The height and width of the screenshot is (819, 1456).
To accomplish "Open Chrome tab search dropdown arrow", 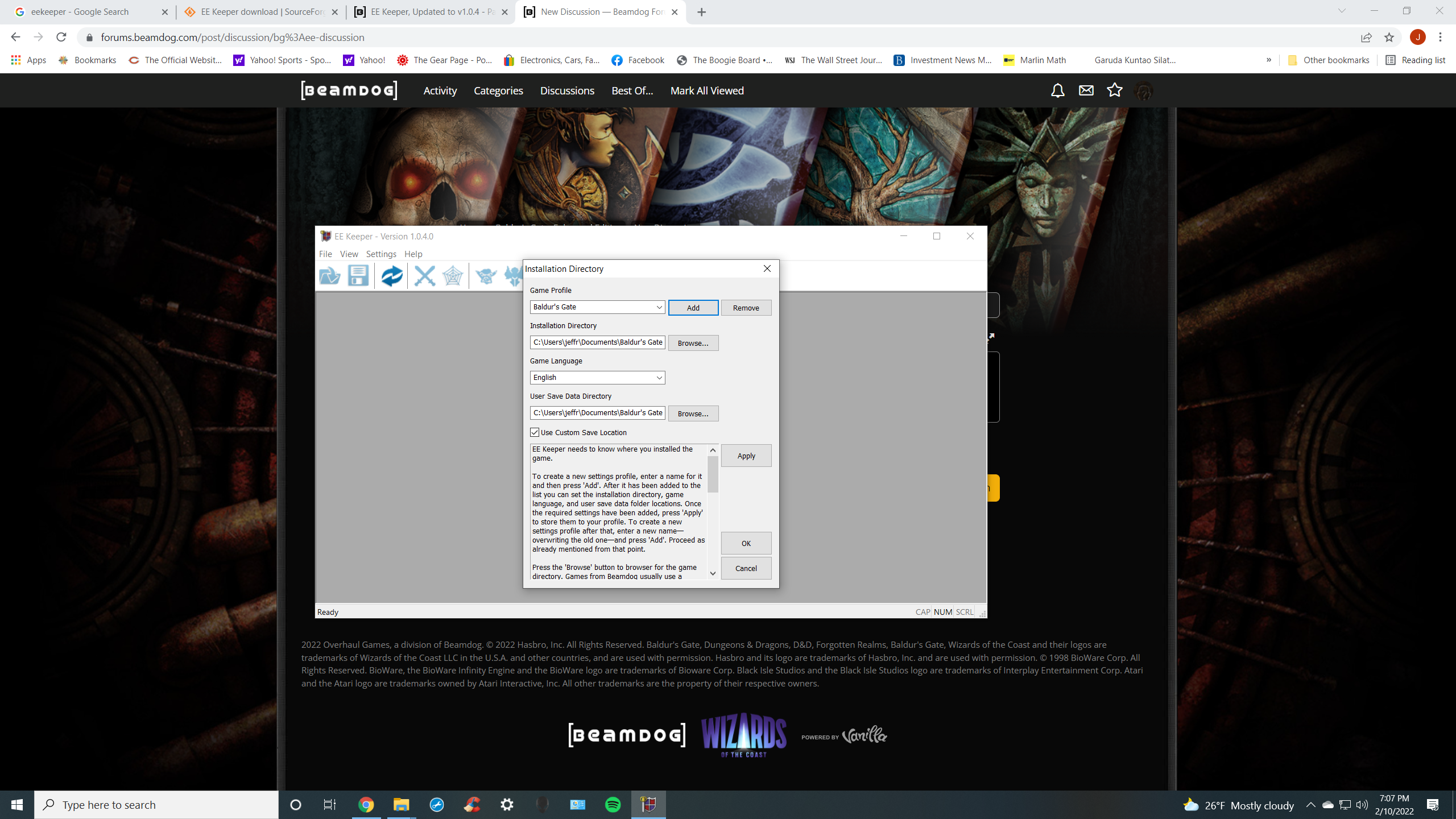I will point(1342,11).
